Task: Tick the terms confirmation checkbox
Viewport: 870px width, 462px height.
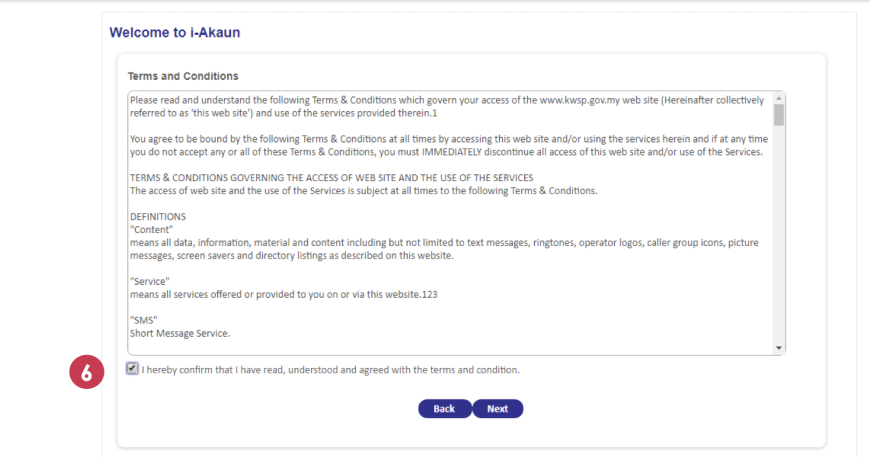Action: pos(132,368)
